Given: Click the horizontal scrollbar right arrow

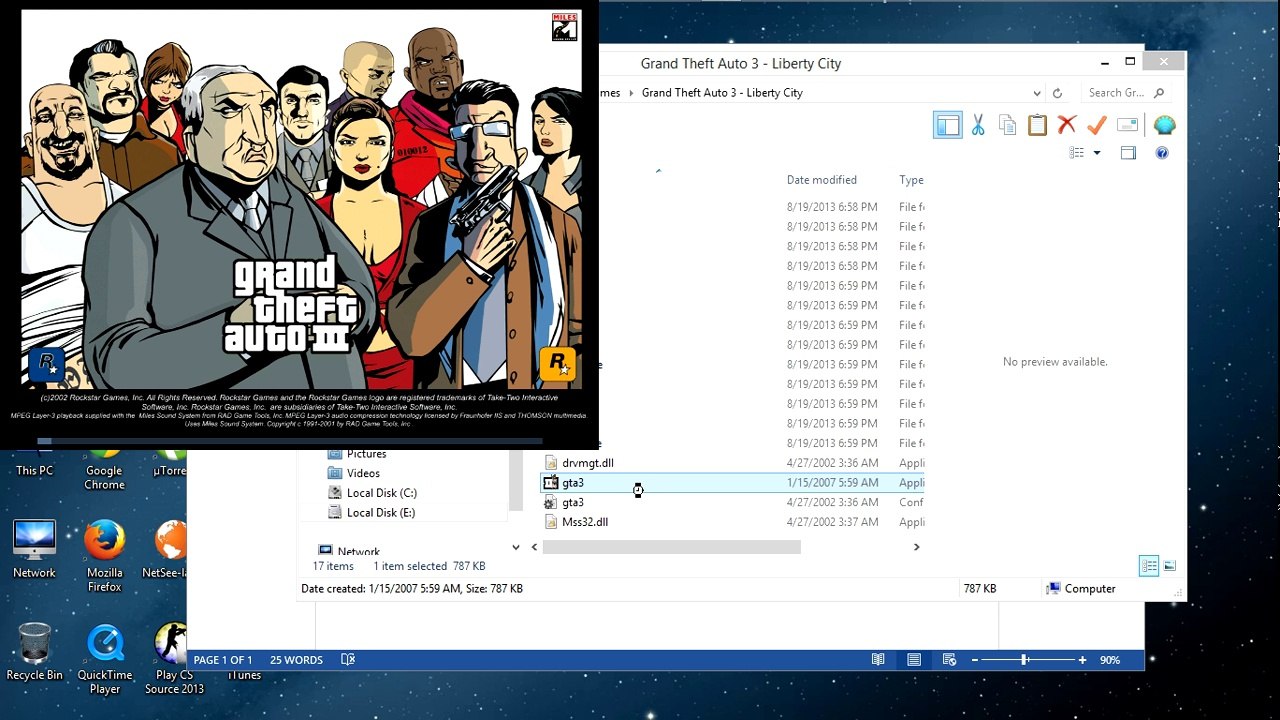Looking at the screenshot, I should click(916, 547).
